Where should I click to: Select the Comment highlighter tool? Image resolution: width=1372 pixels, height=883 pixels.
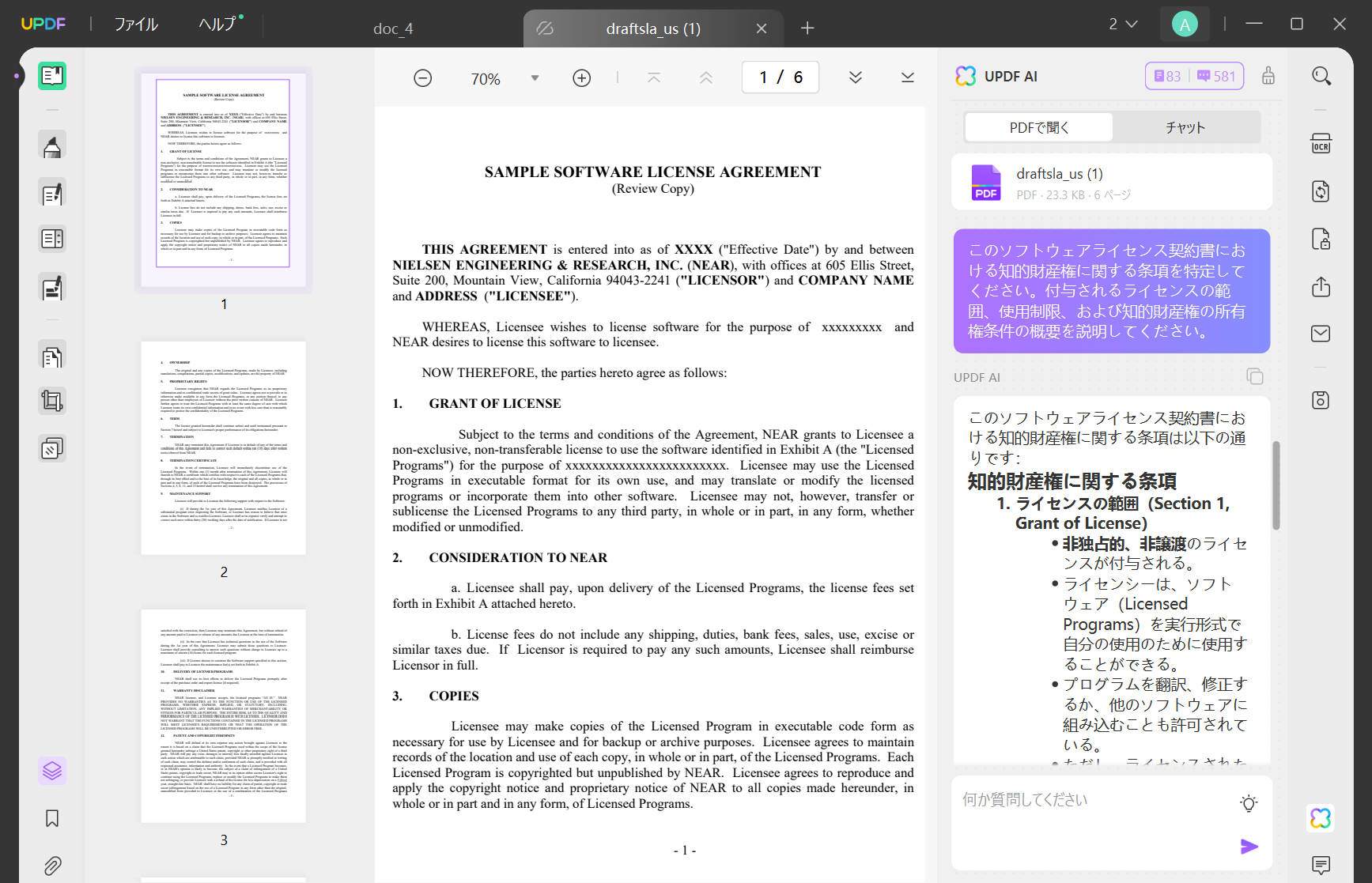coord(52,145)
